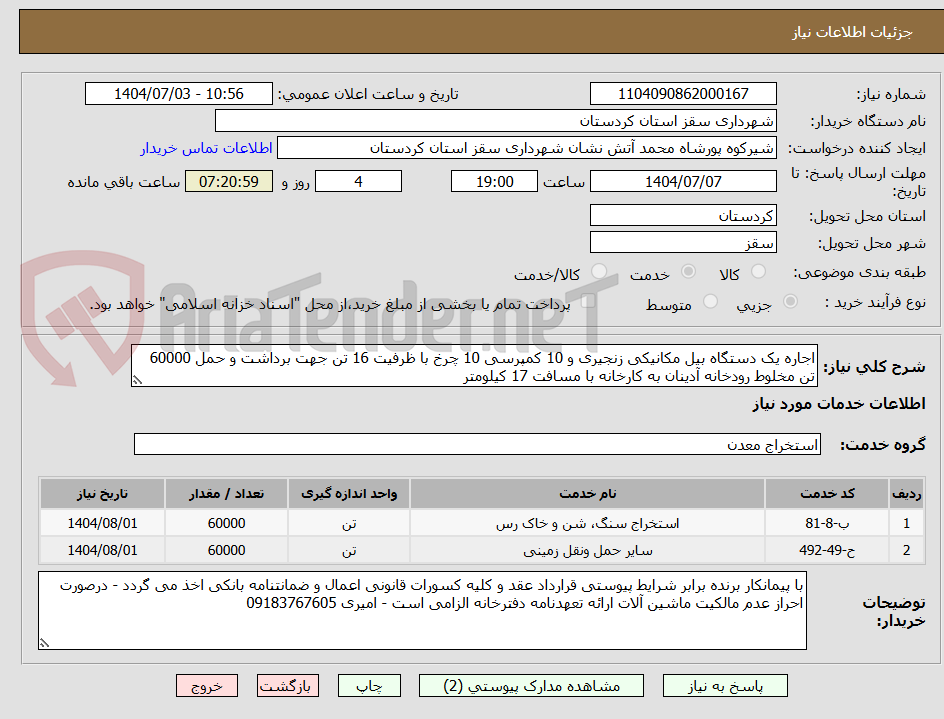Click the remaining time counter 07:20:59
This screenshot has width=944, height=719.
click(228, 181)
